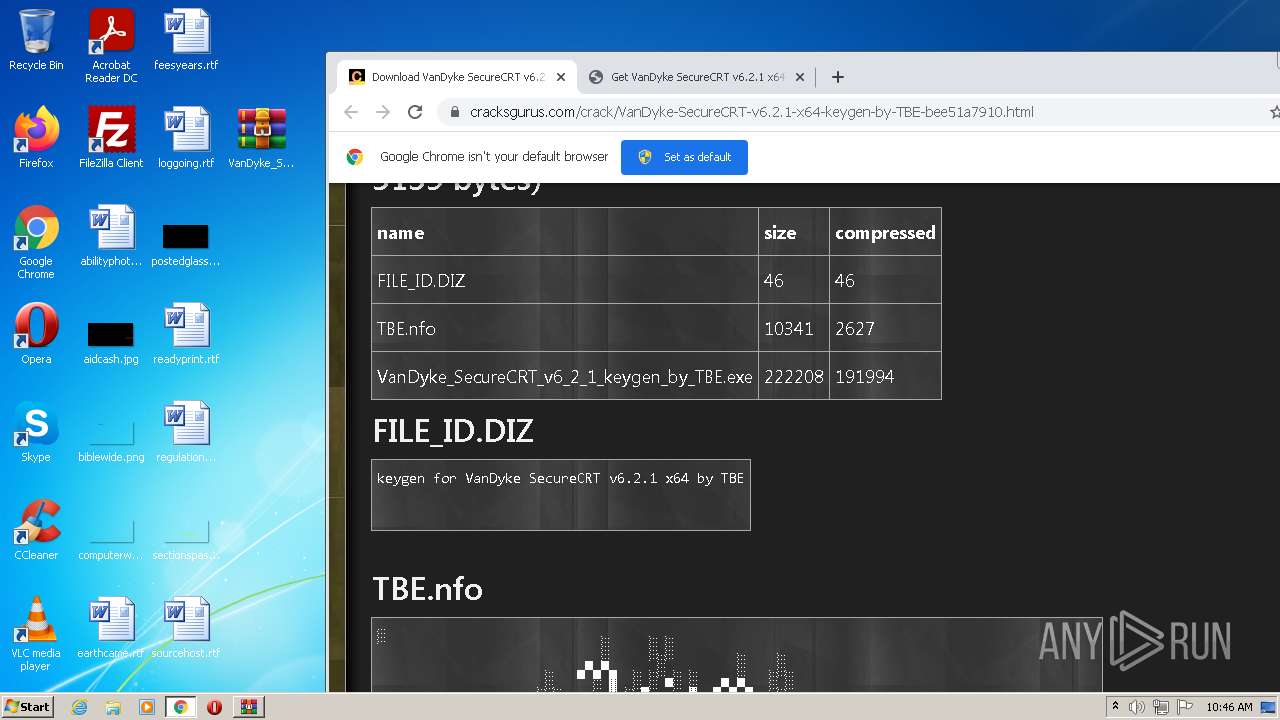1280x720 pixels.
Task: Launch Firefox from desktop
Action: (x=36, y=138)
